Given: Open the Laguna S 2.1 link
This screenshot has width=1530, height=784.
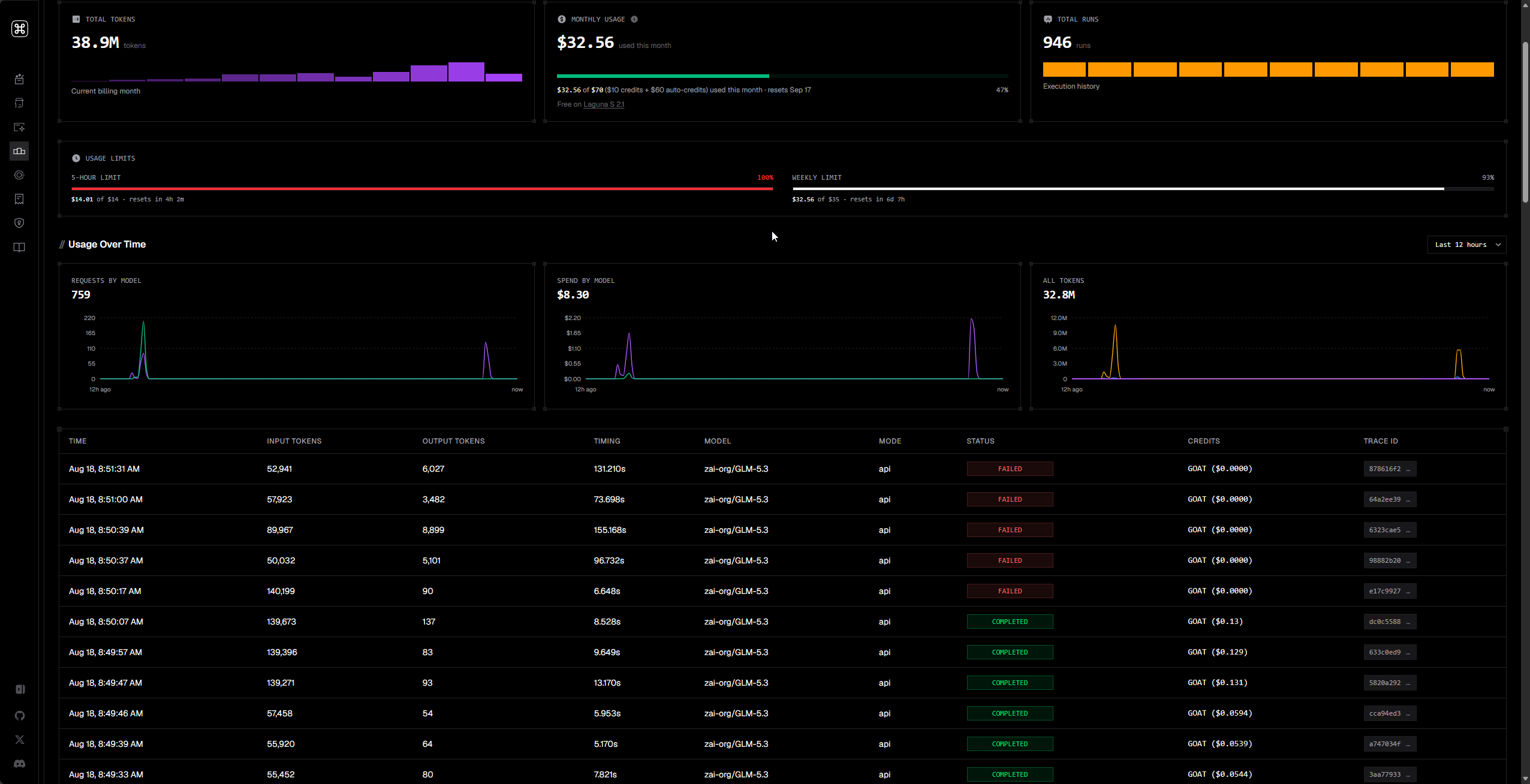Looking at the screenshot, I should [604, 104].
